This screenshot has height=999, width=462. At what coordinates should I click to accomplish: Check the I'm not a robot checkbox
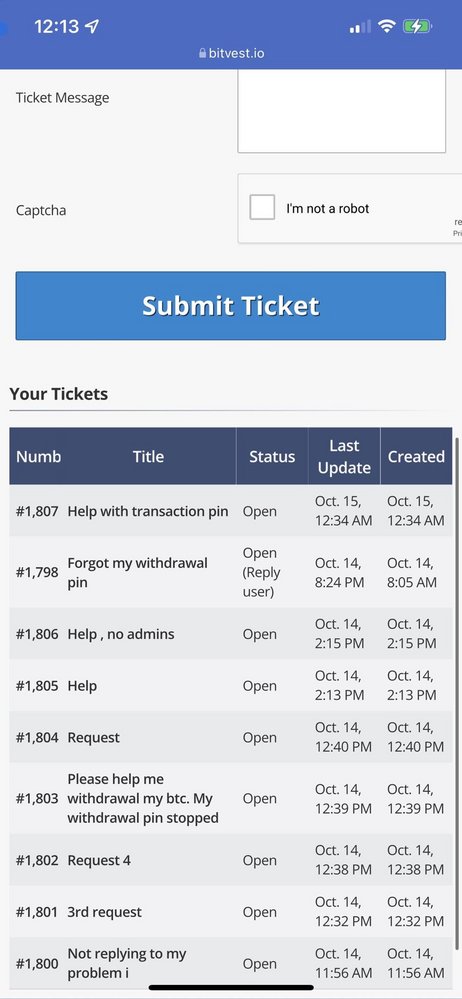(262, 208)
